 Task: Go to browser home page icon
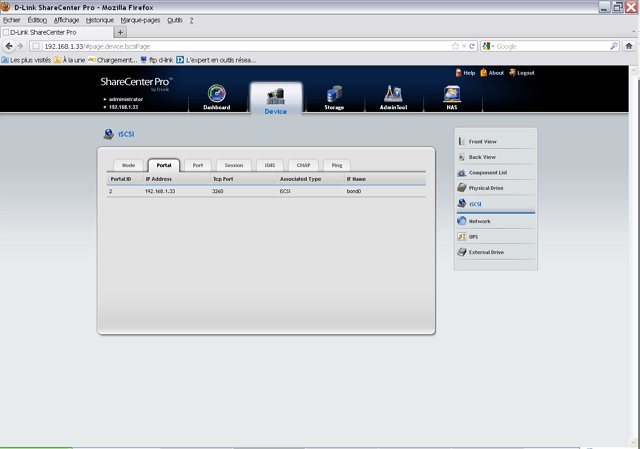629,46
